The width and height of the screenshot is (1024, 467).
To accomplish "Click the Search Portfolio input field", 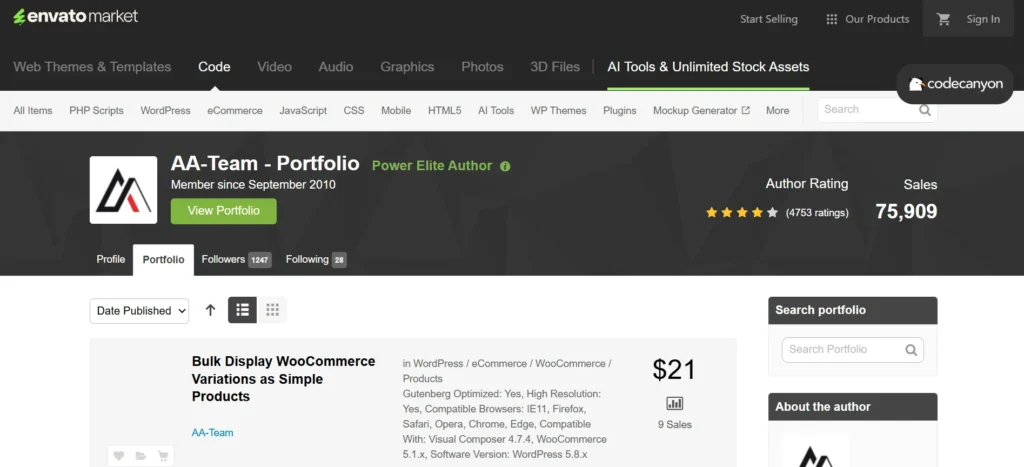I will pos(842,349).
